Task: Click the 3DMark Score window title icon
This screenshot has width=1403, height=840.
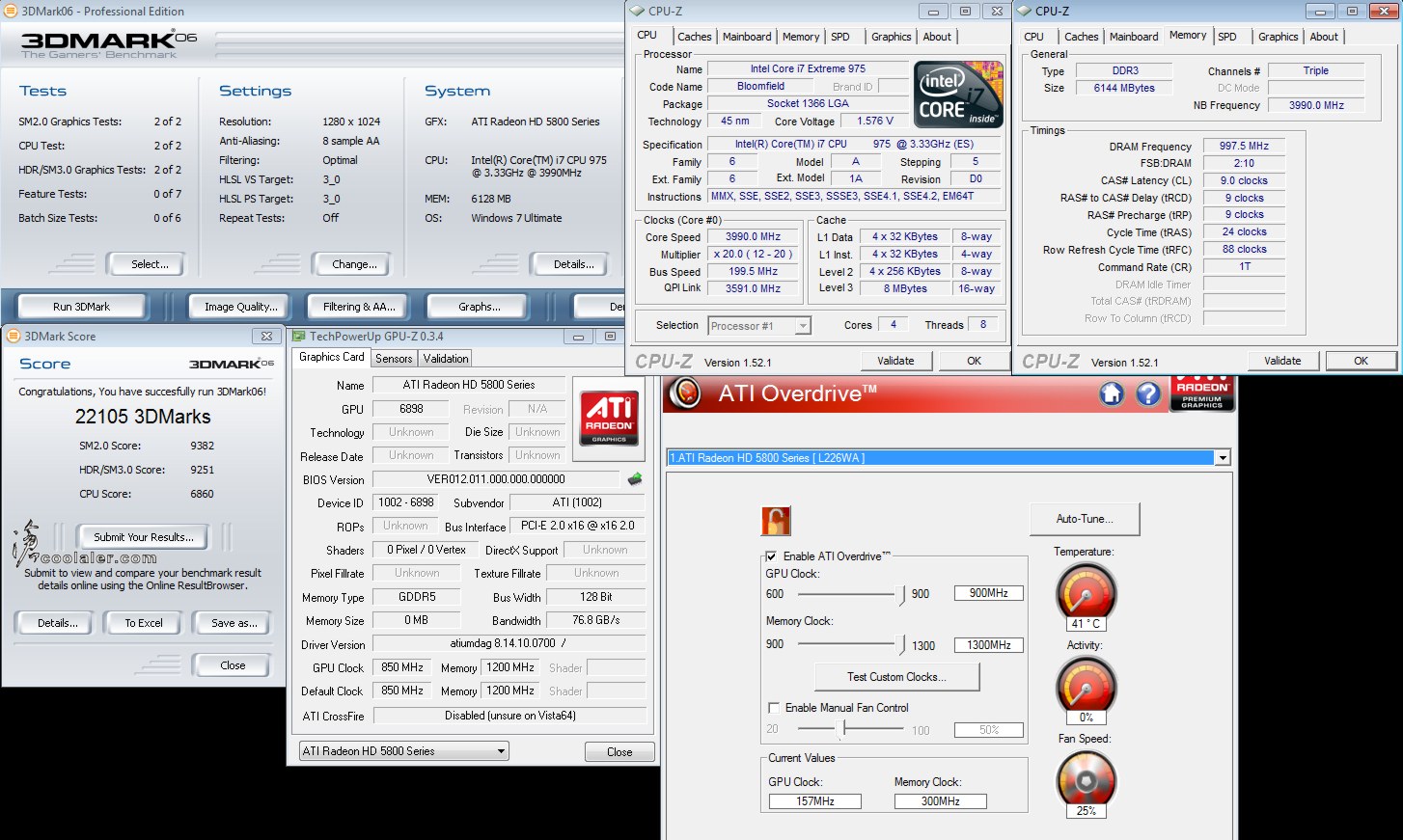Action: click(14, 337)
